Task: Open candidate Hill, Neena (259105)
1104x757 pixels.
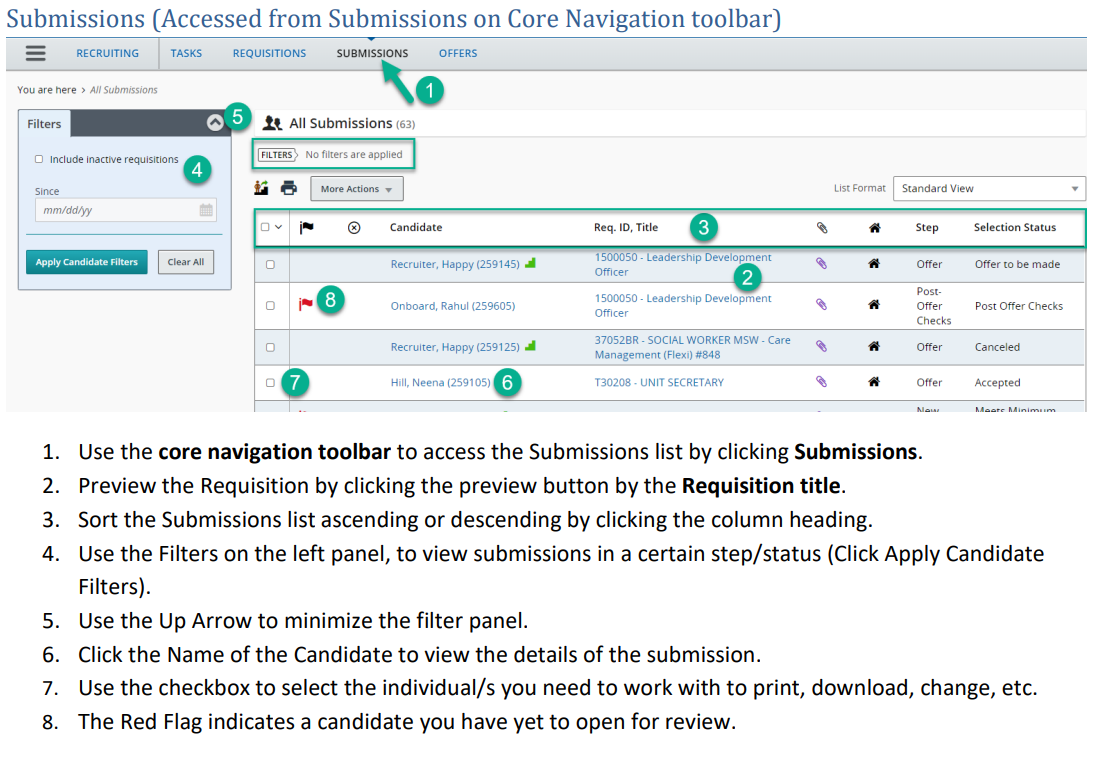Action: (440, 382)
